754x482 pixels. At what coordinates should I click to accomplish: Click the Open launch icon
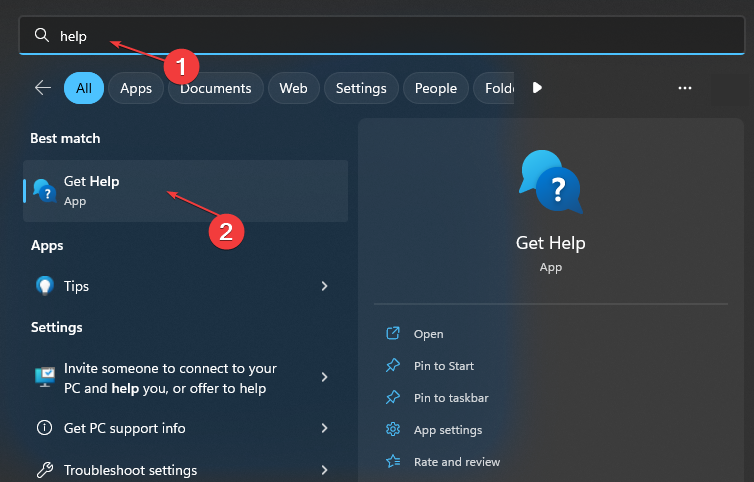click(393, 333)
